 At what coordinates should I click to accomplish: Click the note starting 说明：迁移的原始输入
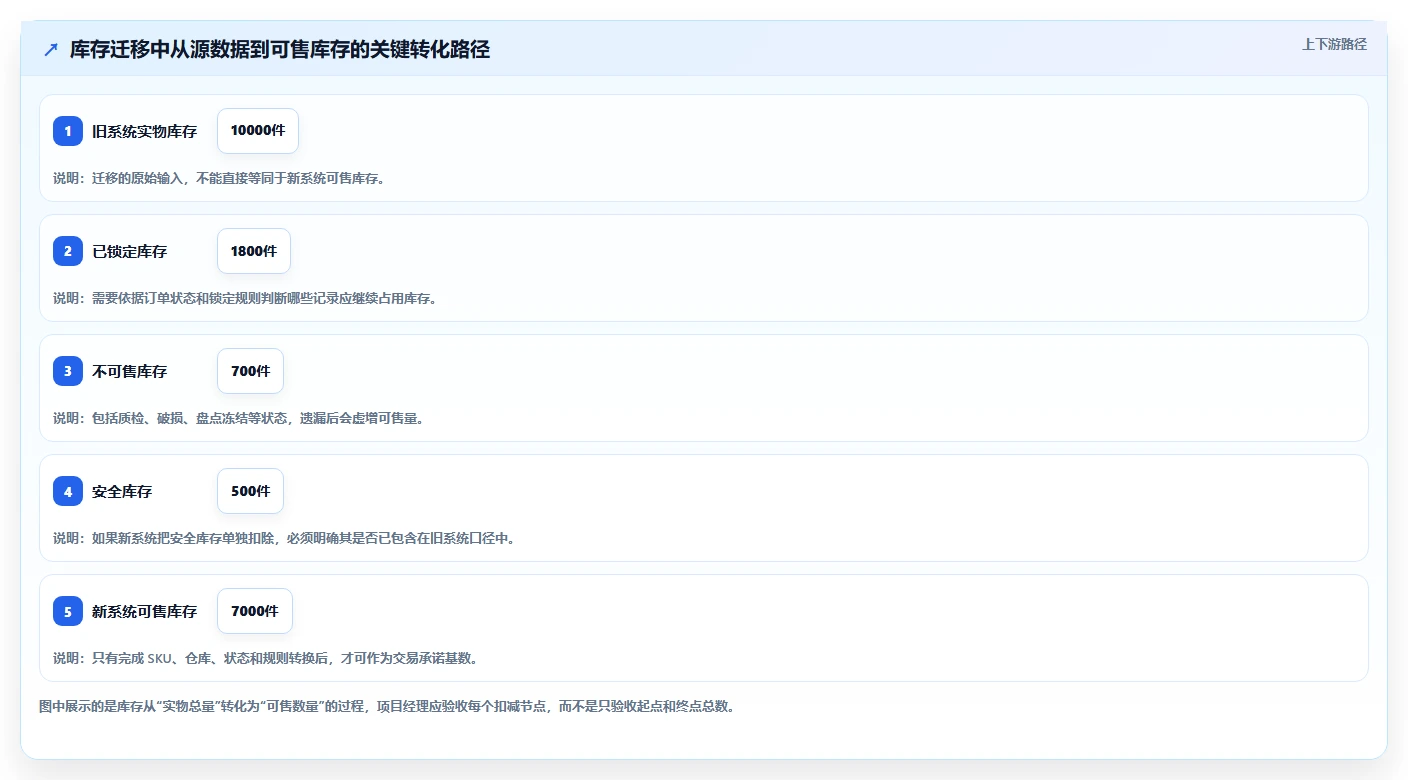(x=219, y=178)
